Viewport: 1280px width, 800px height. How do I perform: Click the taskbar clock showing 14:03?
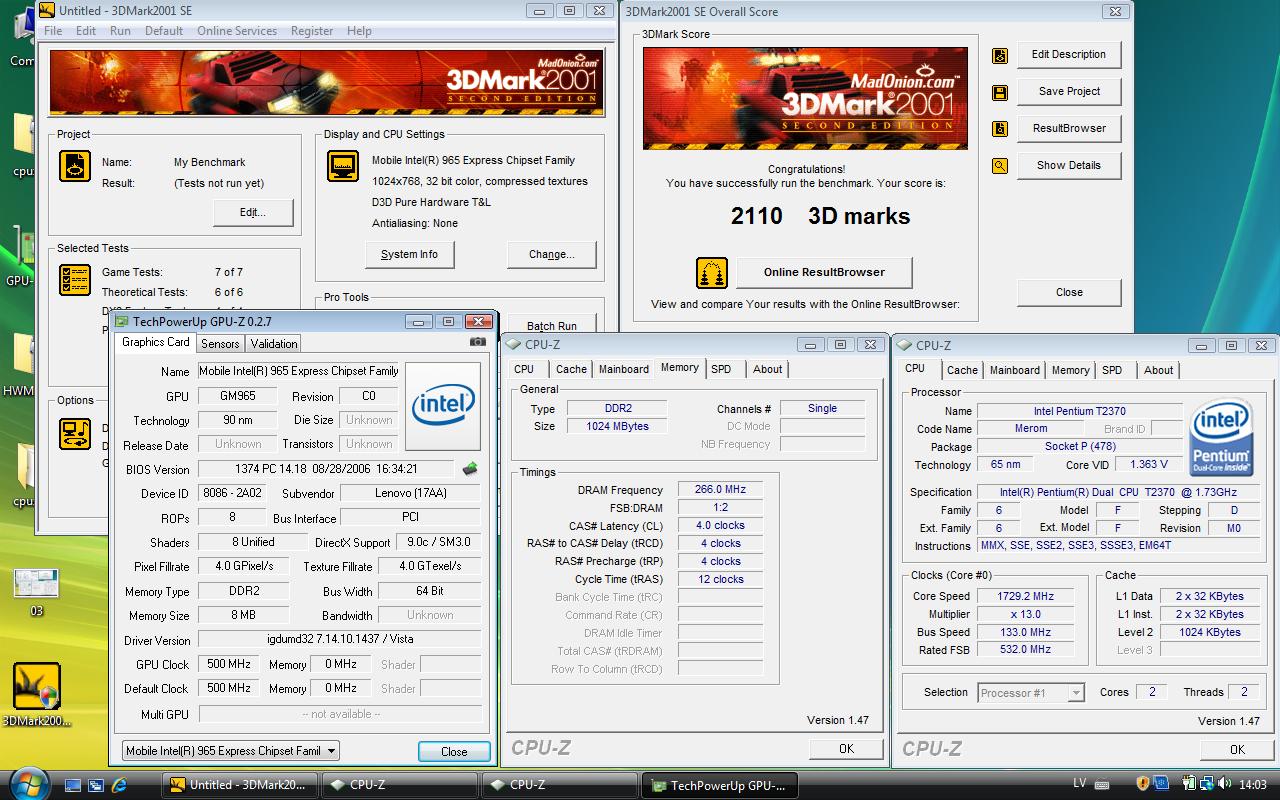click(x=1252, y=785)
